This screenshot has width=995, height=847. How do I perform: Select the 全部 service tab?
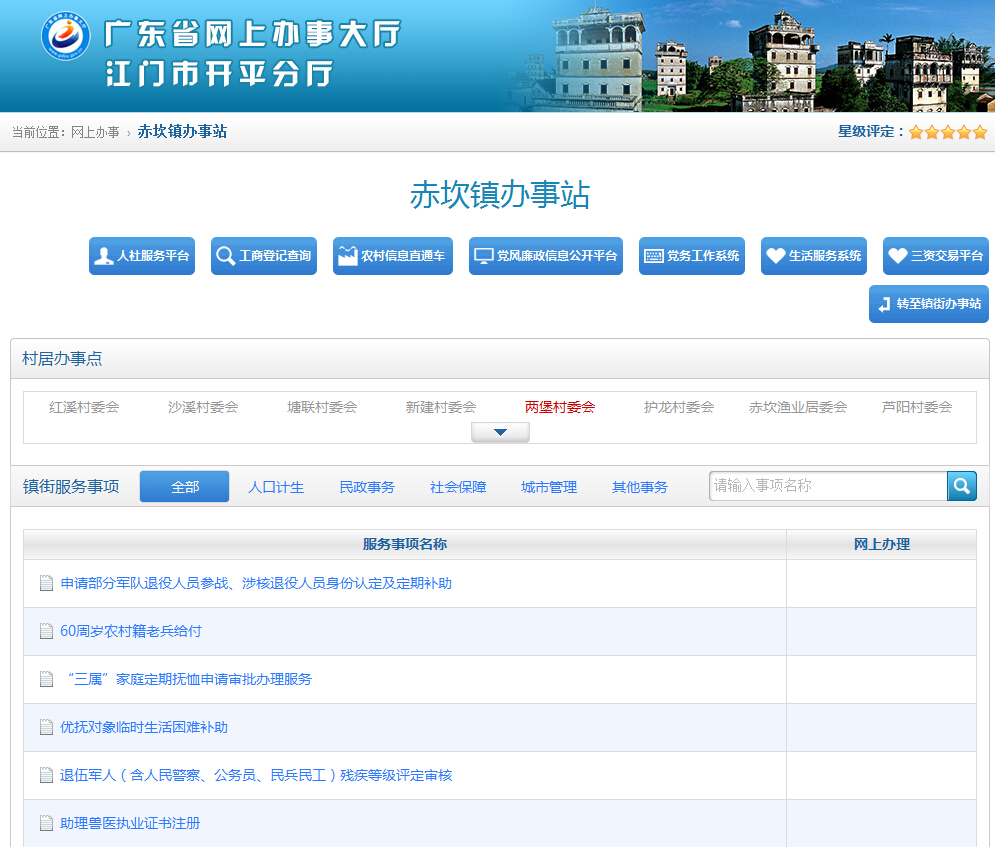(185, 487)
